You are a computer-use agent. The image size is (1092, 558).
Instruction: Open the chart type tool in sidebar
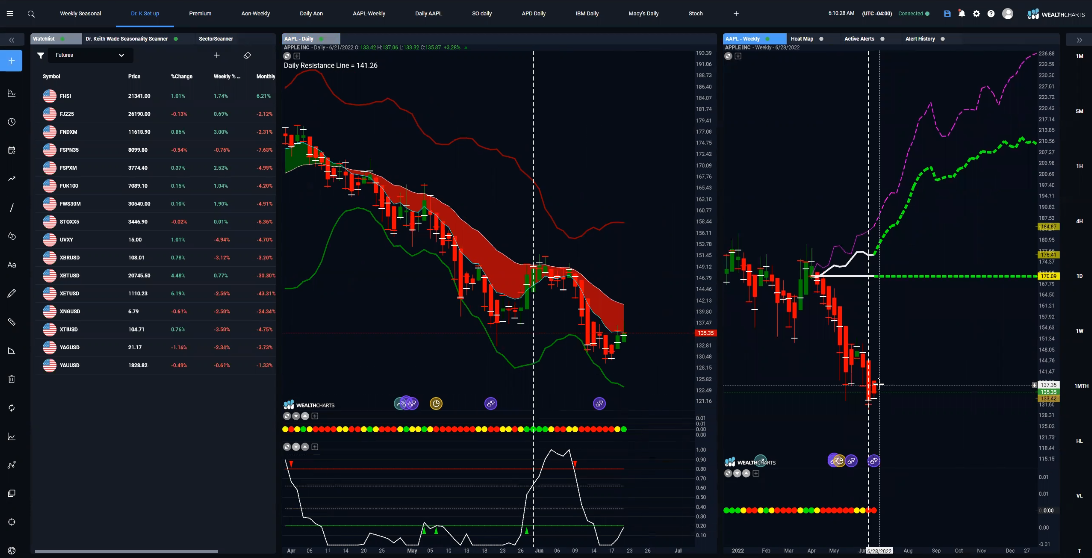pyautogui.click(x=11, y=93)
